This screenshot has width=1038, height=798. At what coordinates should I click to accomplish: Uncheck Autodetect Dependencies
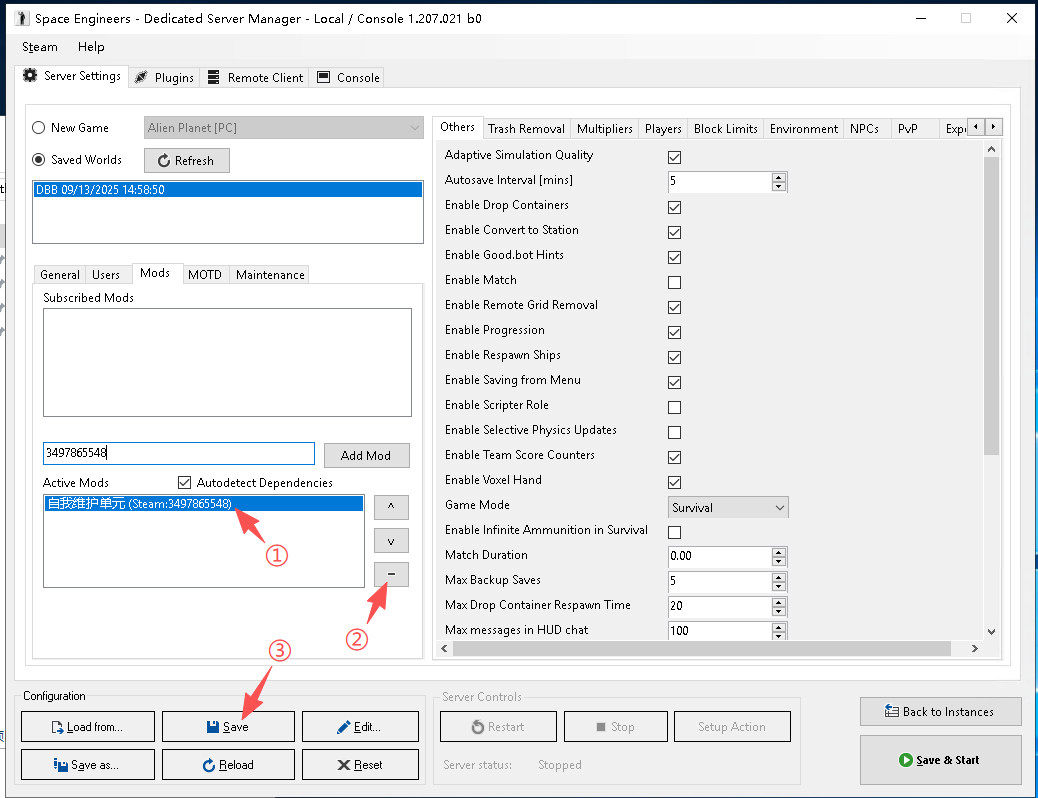click(184, 483)
